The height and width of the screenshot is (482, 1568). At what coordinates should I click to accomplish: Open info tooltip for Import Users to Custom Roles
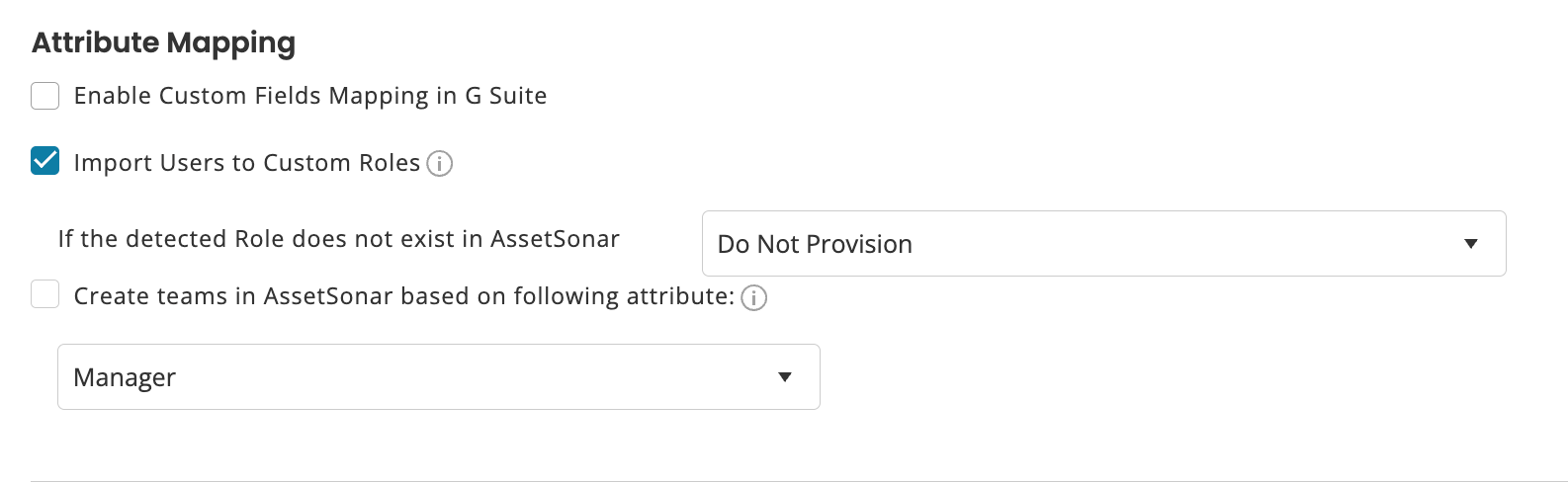point(440,163)
